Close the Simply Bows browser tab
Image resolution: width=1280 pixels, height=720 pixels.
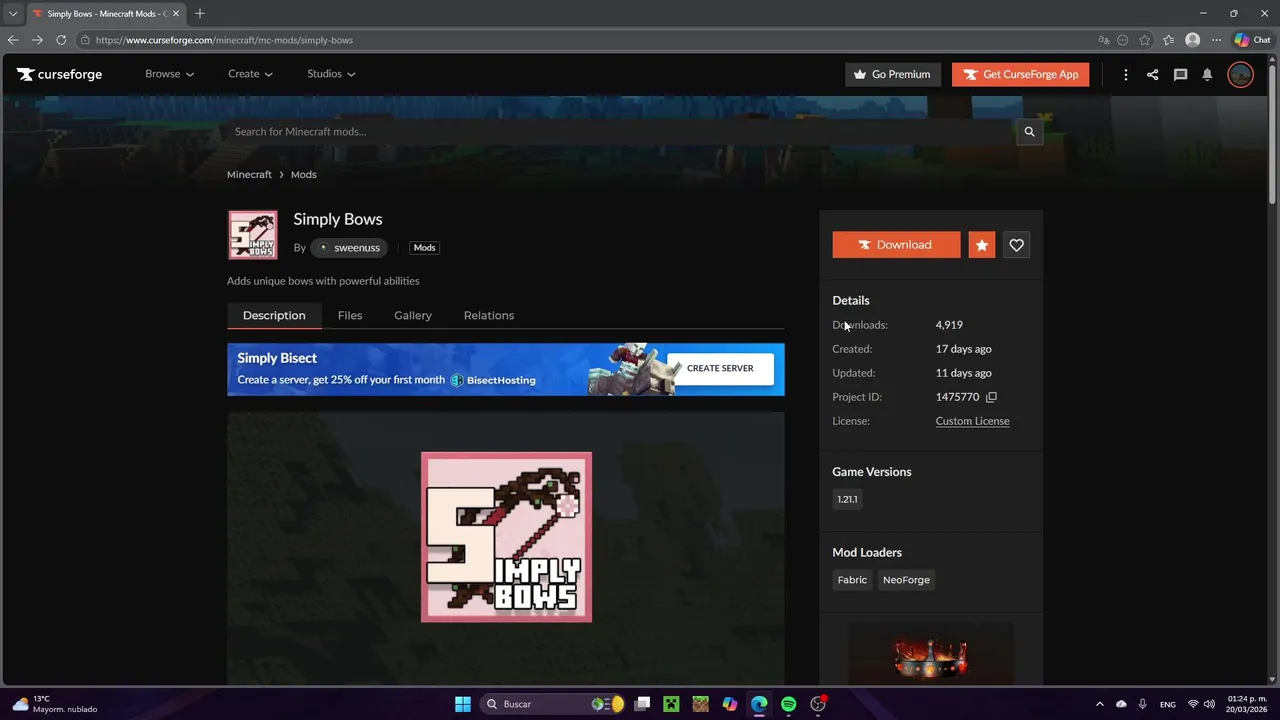click(x=176, y=14)
